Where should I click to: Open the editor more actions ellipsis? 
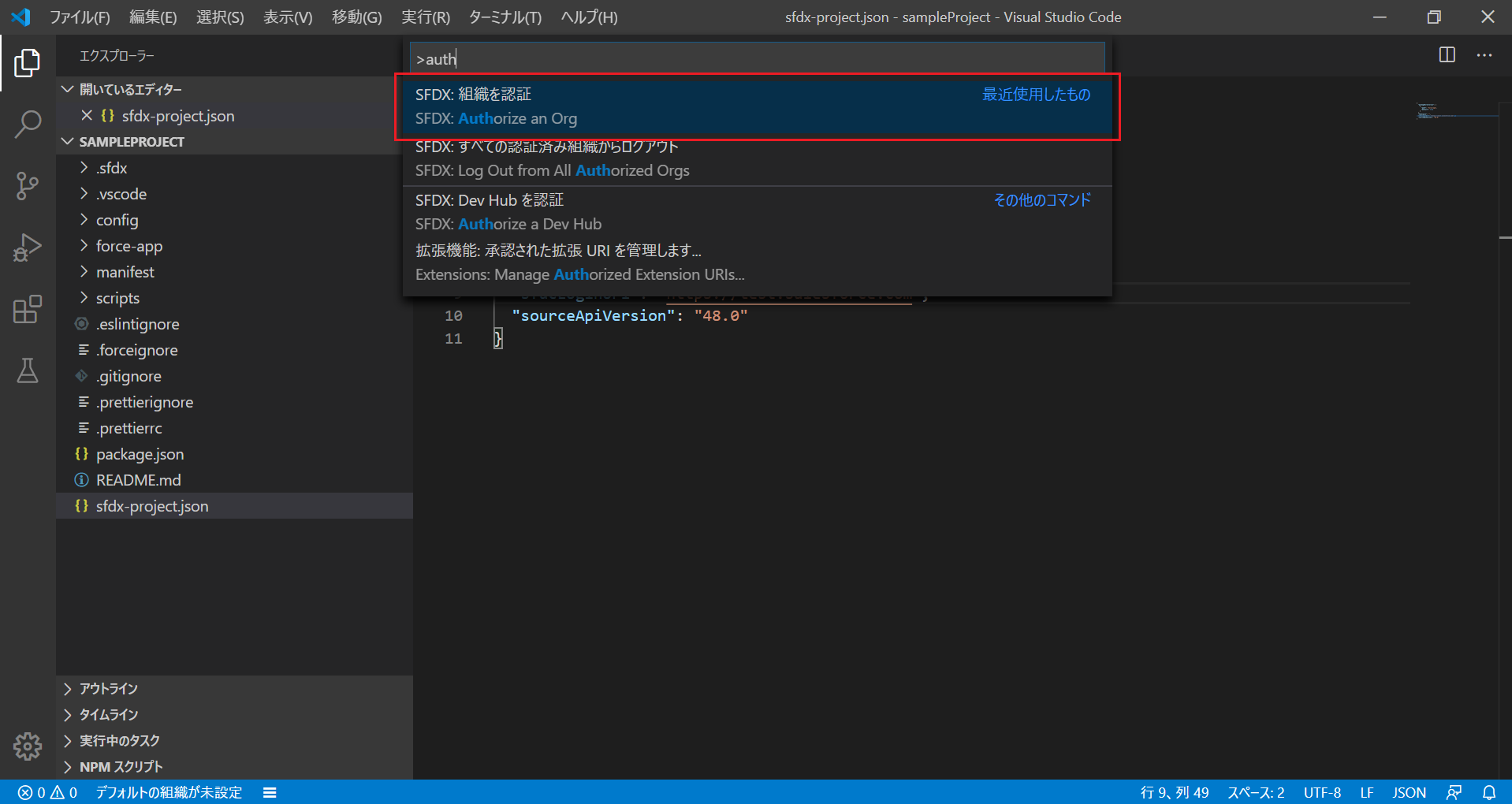click(1484, 55)
